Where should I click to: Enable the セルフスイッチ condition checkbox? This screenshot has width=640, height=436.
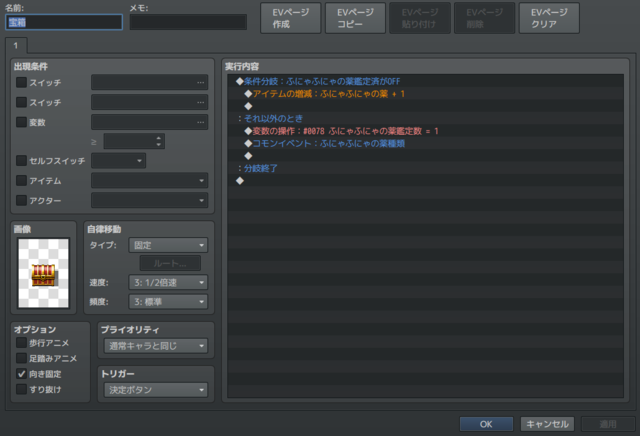21,161
